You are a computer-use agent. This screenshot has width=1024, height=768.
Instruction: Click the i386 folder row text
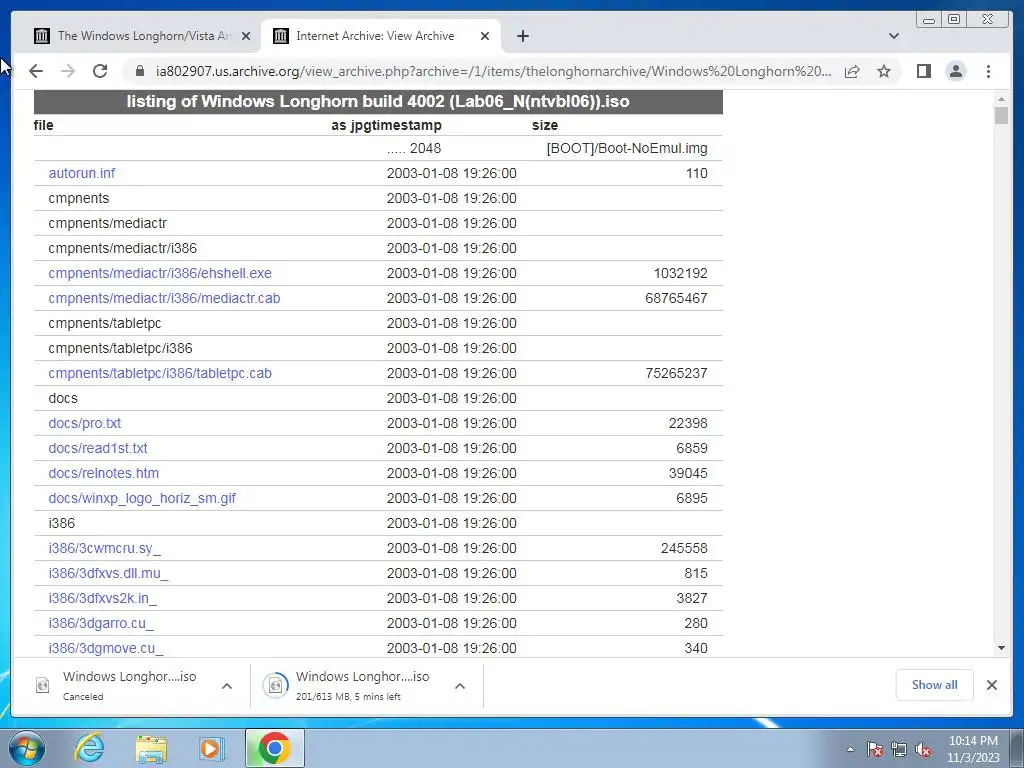61,523
